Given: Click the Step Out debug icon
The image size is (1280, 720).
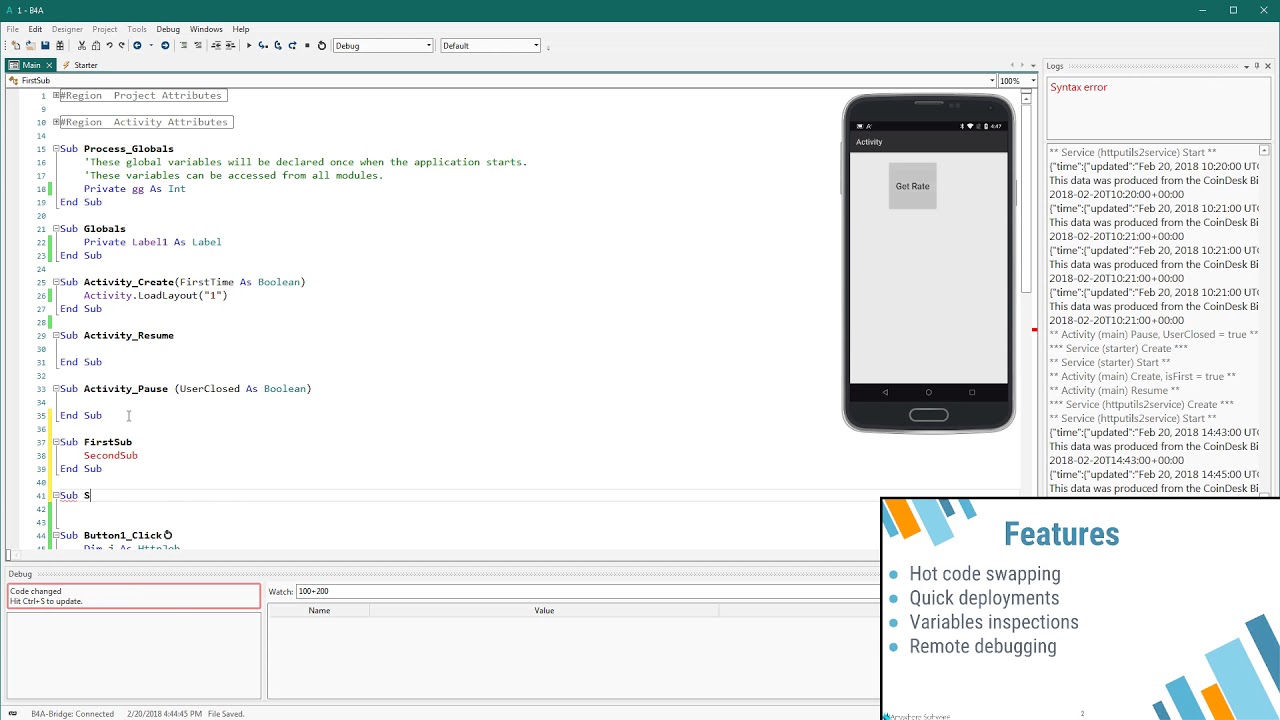Looking at the screenshot, I should 292,45.
